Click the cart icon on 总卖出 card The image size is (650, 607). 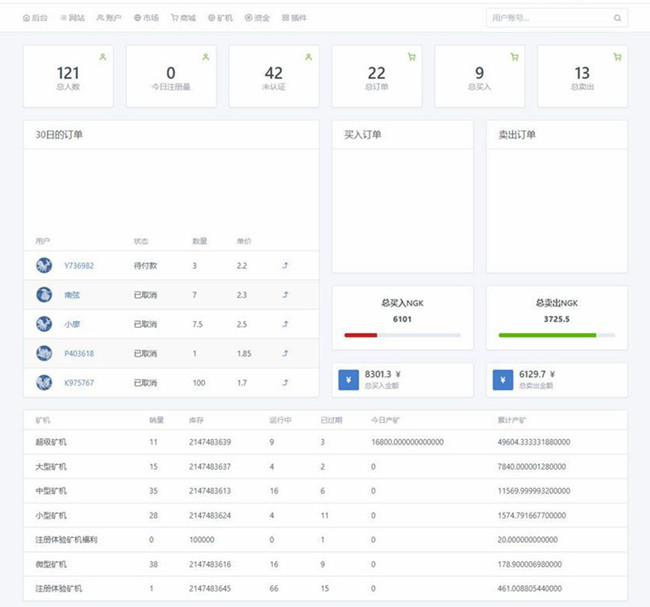click(617, 57)
